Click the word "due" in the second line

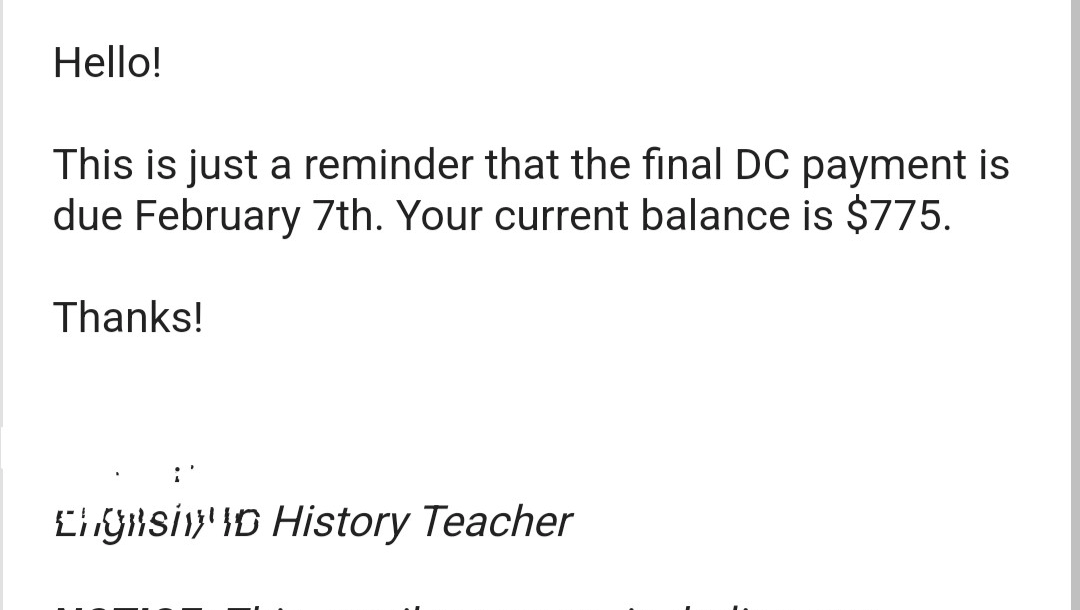click(x=87, y=216)
